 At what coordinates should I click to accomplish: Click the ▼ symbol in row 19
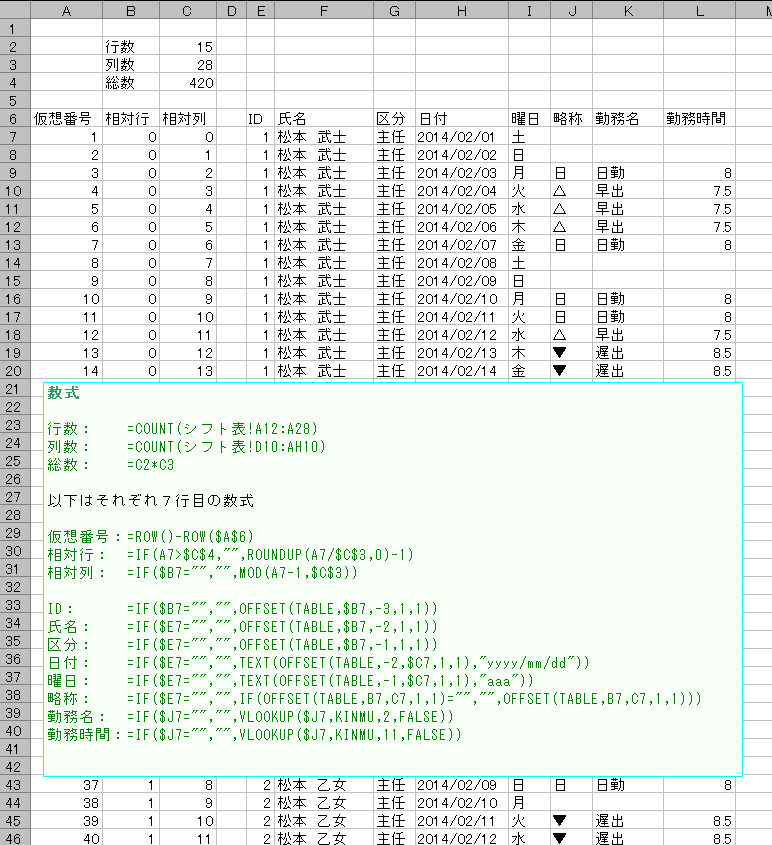tap(560, 353)
